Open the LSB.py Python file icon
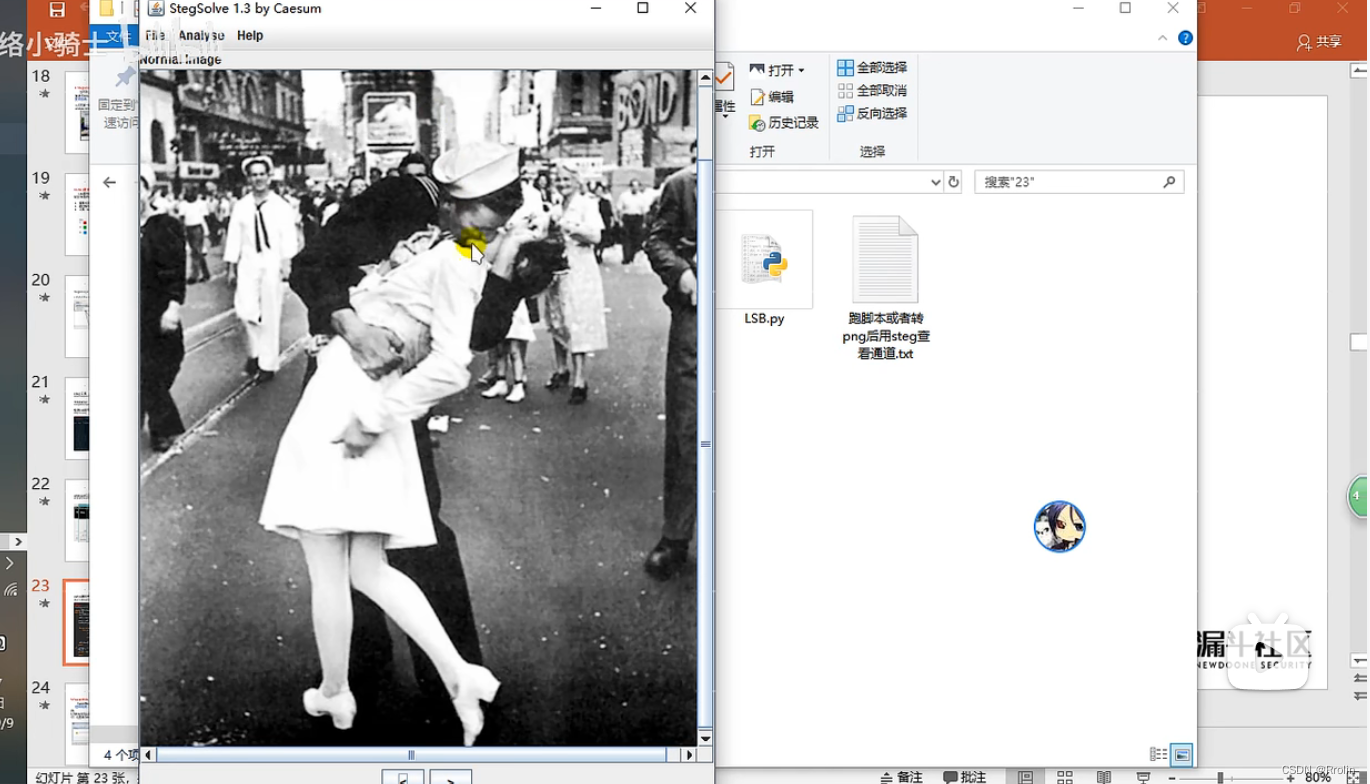The width and height of the screenshot is (1370, 784). tap(764, 260)
